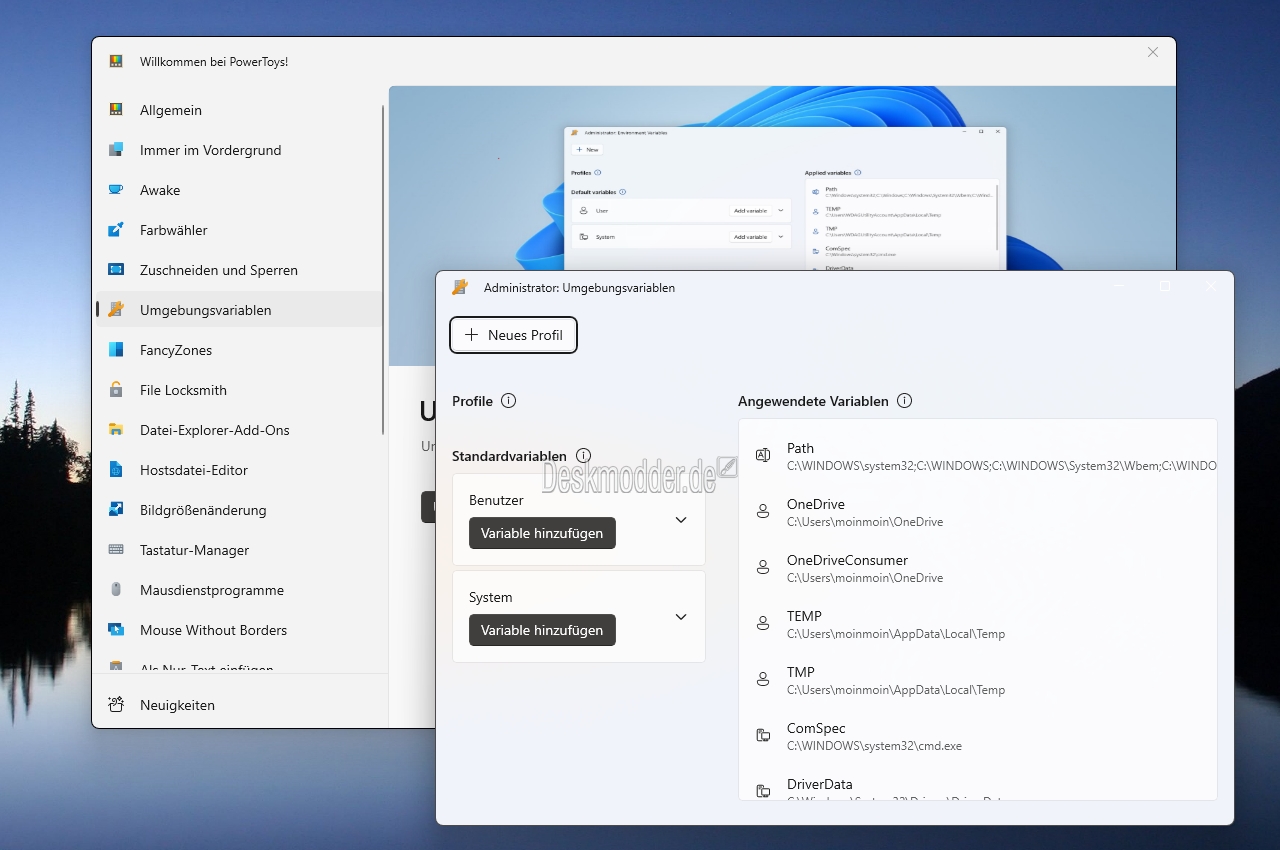Click the Neuigkeiten icon at sidebar bottom
The height and width of the screenshot is (850, 1280).
pos(116,705)
